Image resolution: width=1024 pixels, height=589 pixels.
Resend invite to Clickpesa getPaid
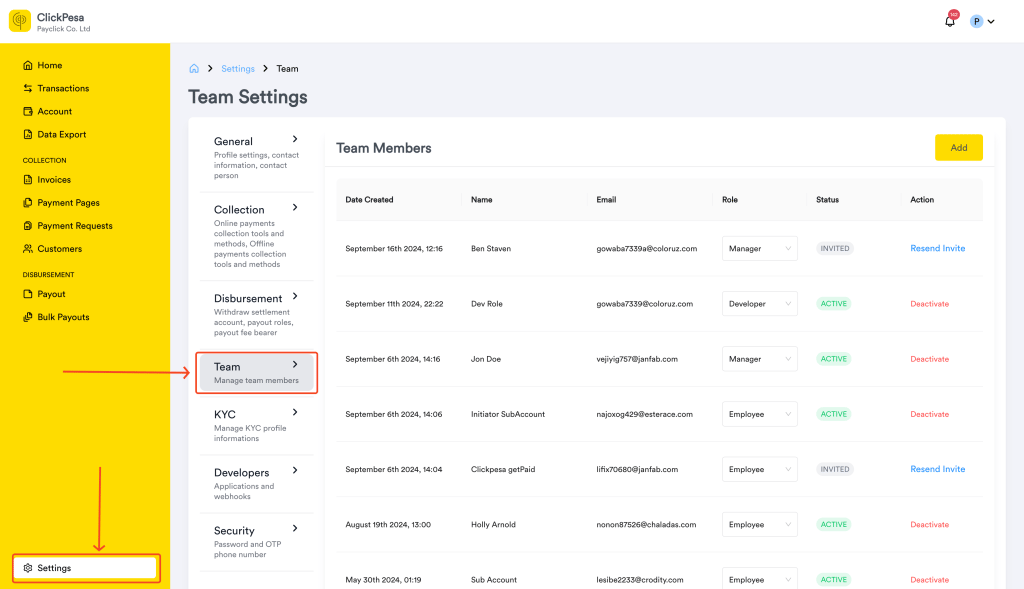937,470
